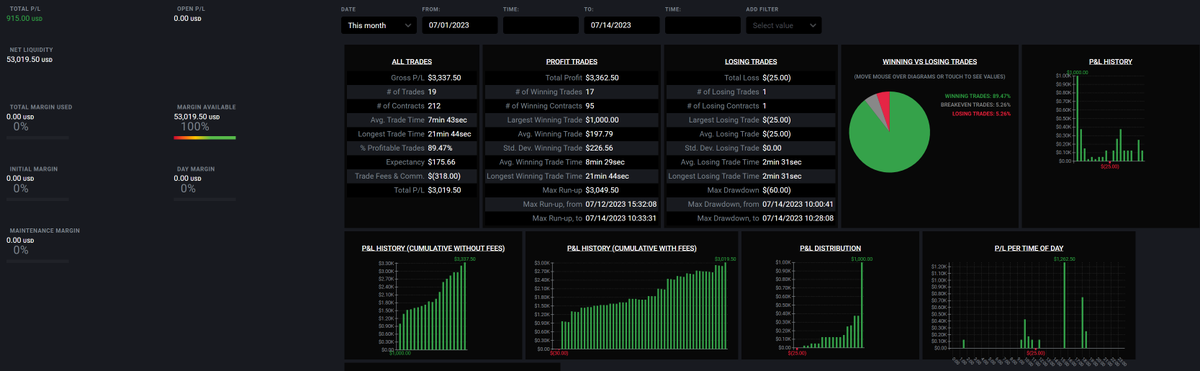Click the 'WINNING TRADES: 89.47%' legend entry

coord(977,96)
